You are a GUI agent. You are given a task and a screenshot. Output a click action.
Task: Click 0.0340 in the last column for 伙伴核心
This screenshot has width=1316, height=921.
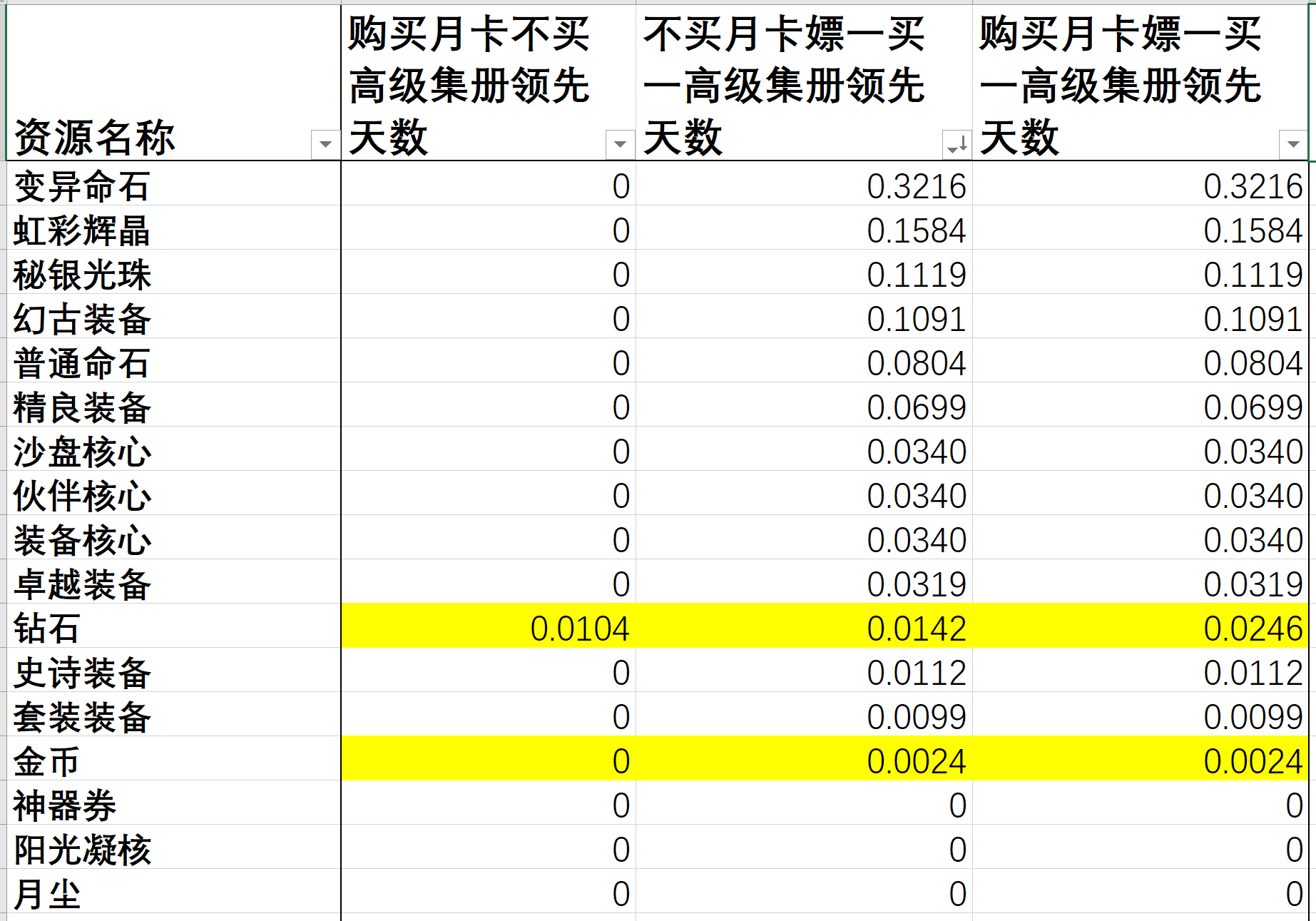pos(1141,494)
